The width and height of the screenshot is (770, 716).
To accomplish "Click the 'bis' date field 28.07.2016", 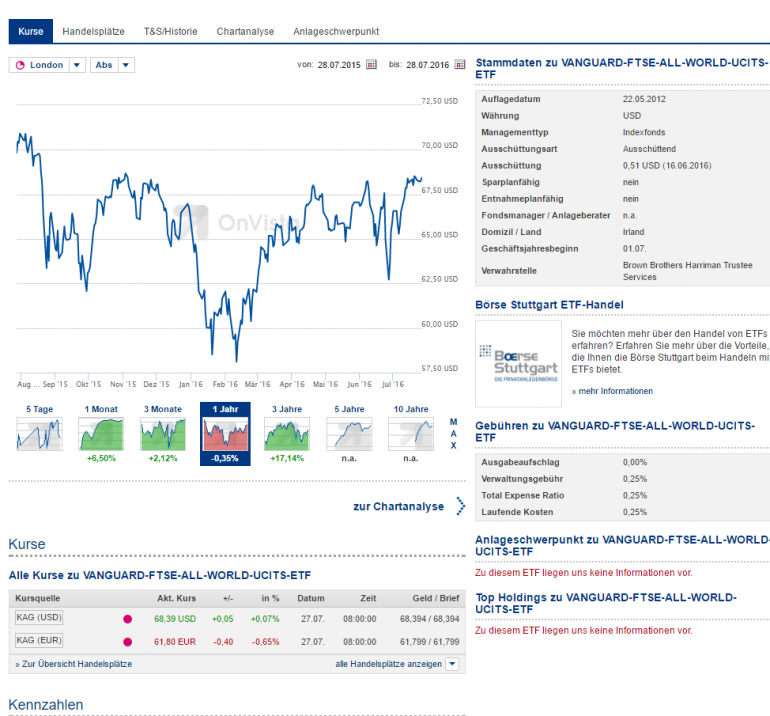I will tap(427, 65).
